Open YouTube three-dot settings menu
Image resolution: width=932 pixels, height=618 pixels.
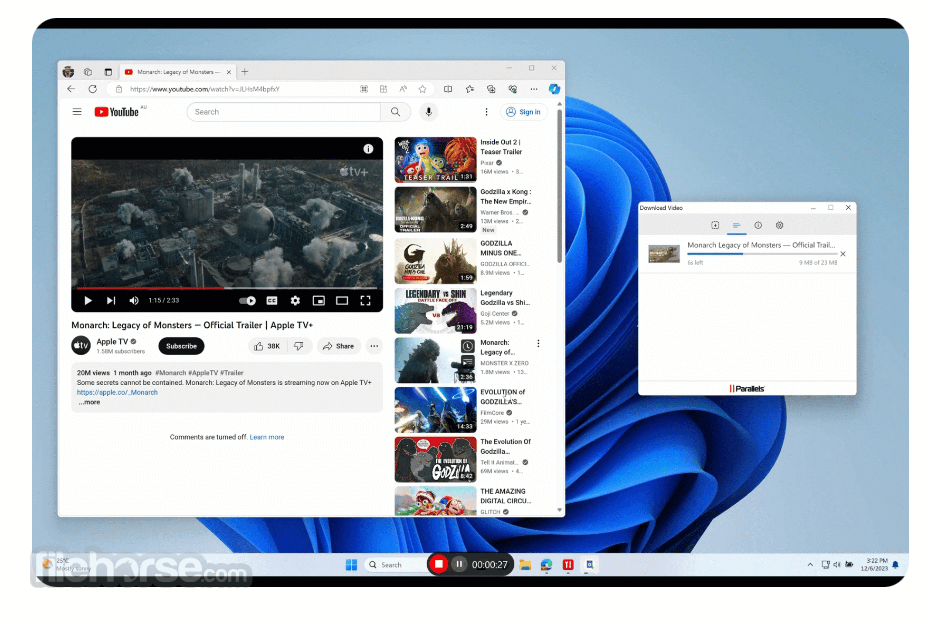(486, 112)
